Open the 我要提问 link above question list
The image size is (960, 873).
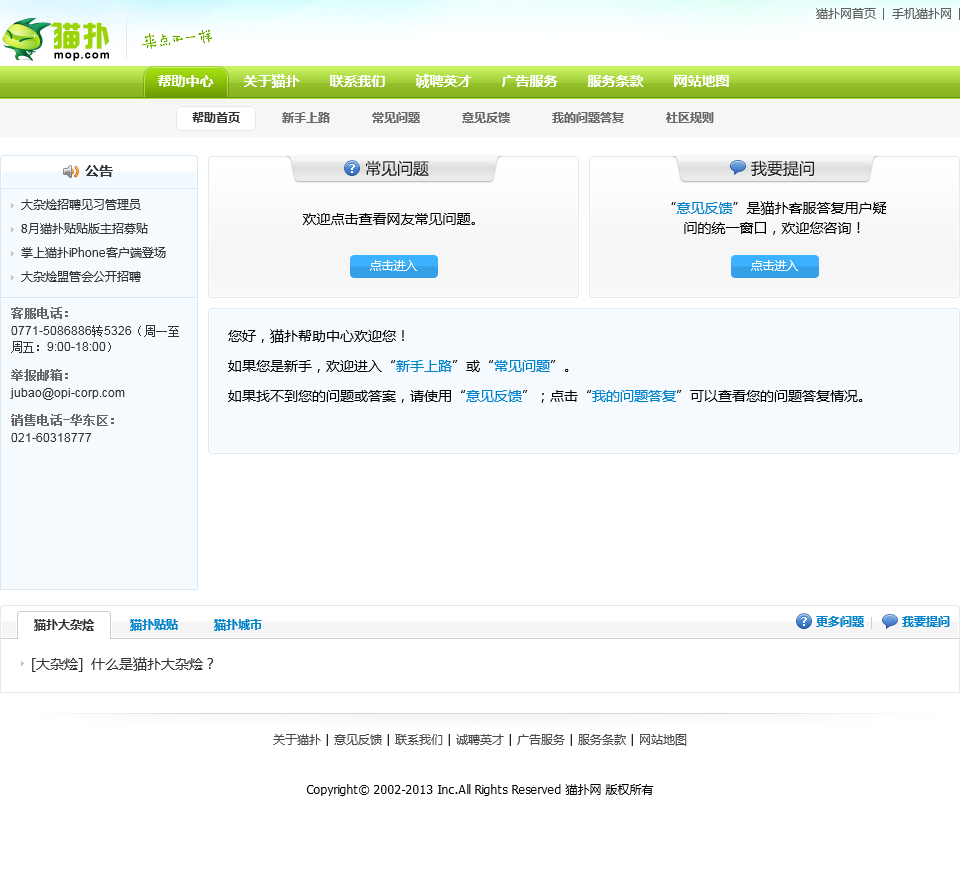point(925,622)
